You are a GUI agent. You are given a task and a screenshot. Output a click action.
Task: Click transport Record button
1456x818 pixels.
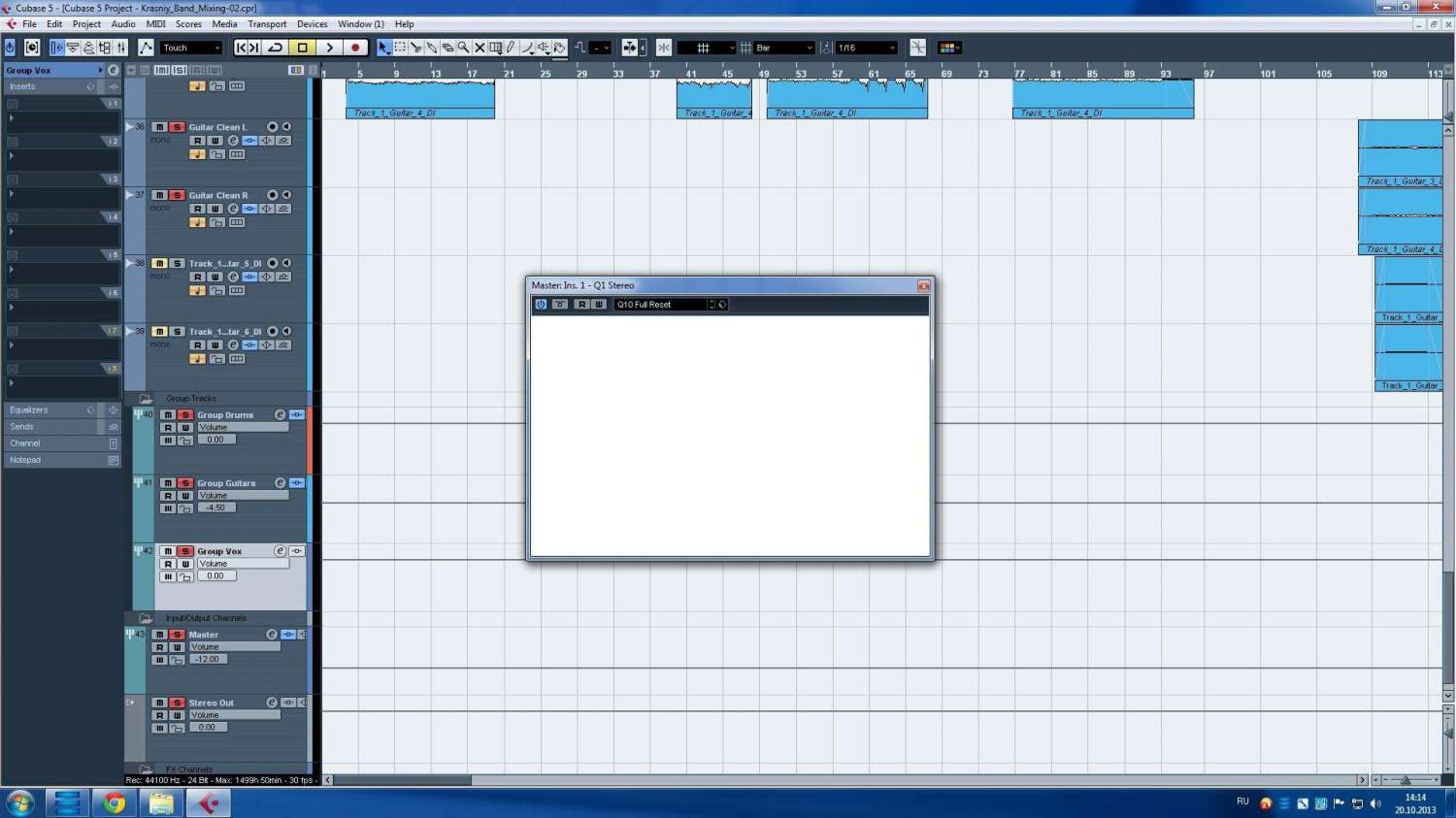point(355,48)
